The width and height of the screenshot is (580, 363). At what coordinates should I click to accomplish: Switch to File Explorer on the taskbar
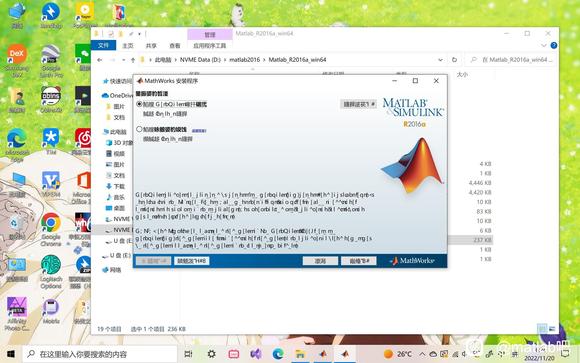pos(300,354)
